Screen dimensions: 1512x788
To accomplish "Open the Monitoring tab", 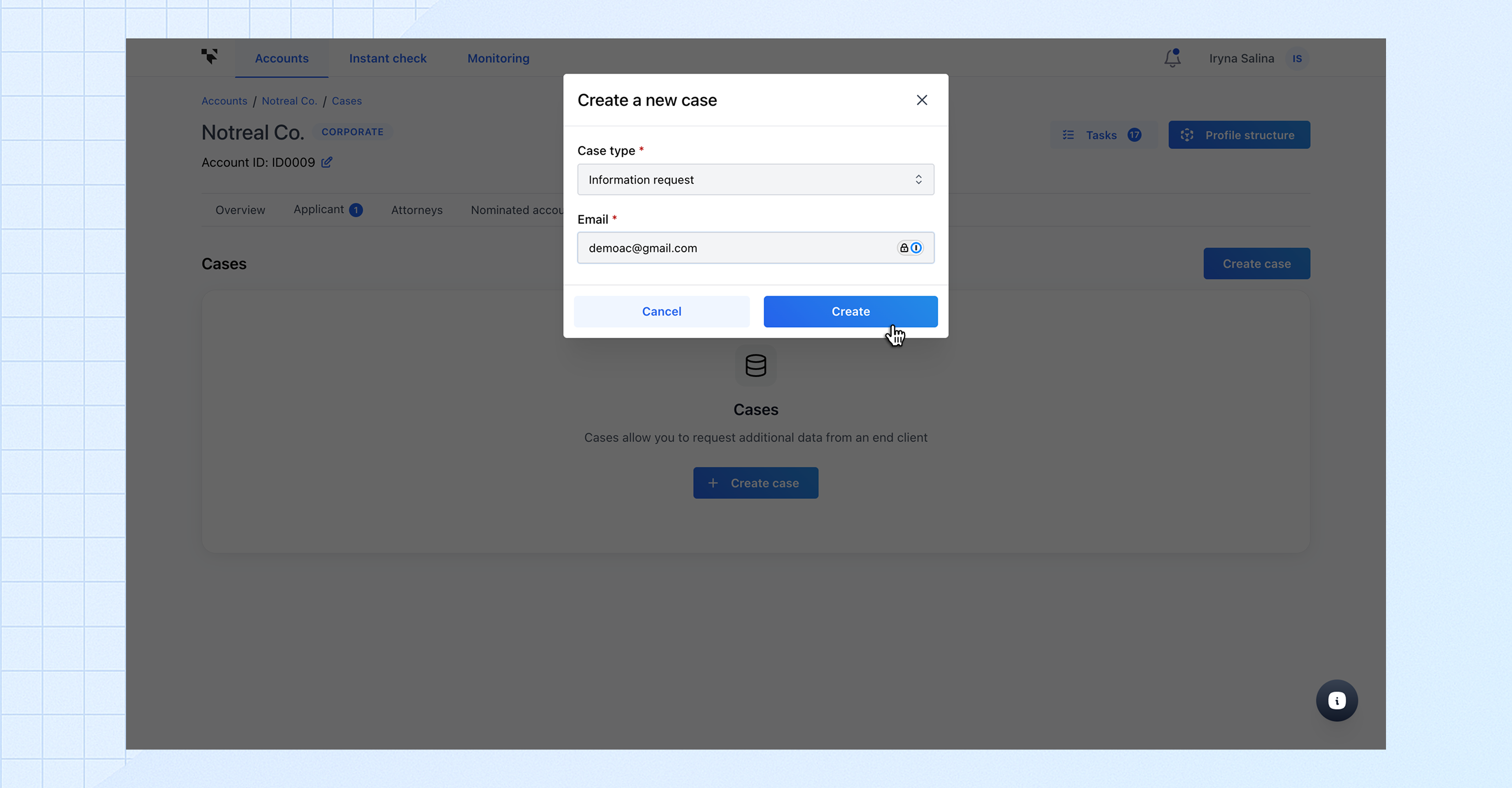I will [x=498, y=58].
